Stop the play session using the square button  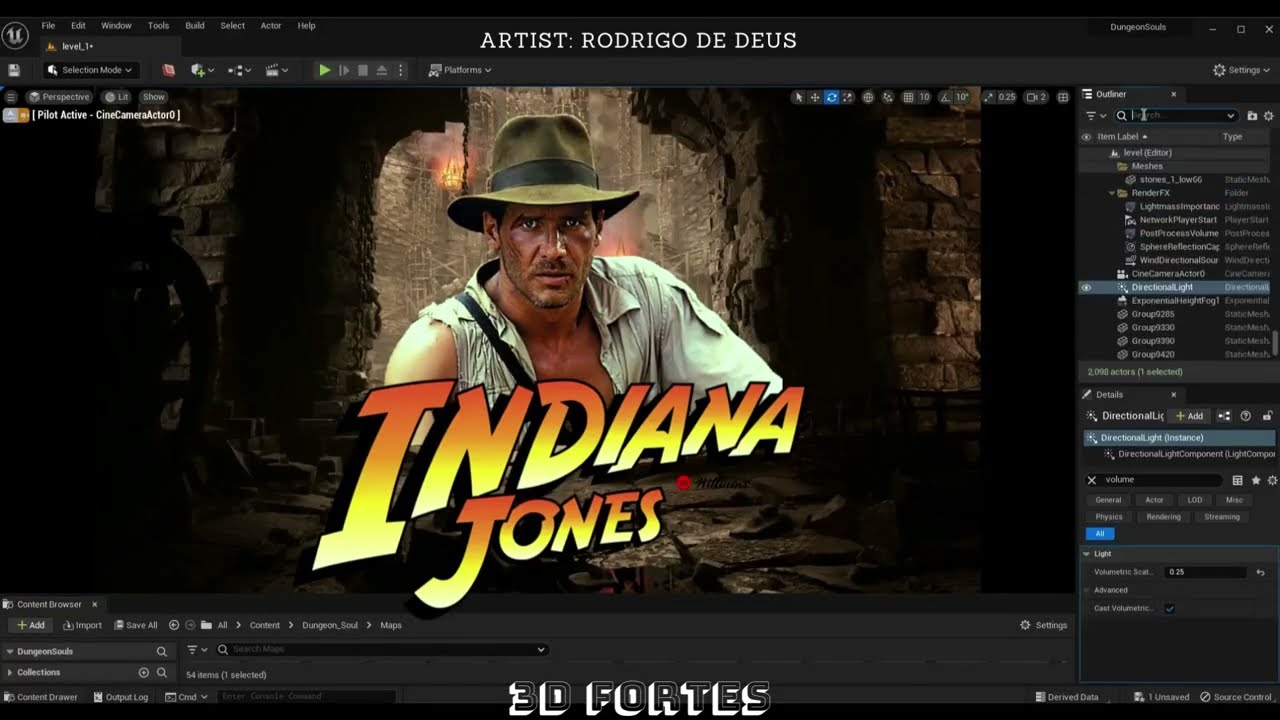[363, 70]
